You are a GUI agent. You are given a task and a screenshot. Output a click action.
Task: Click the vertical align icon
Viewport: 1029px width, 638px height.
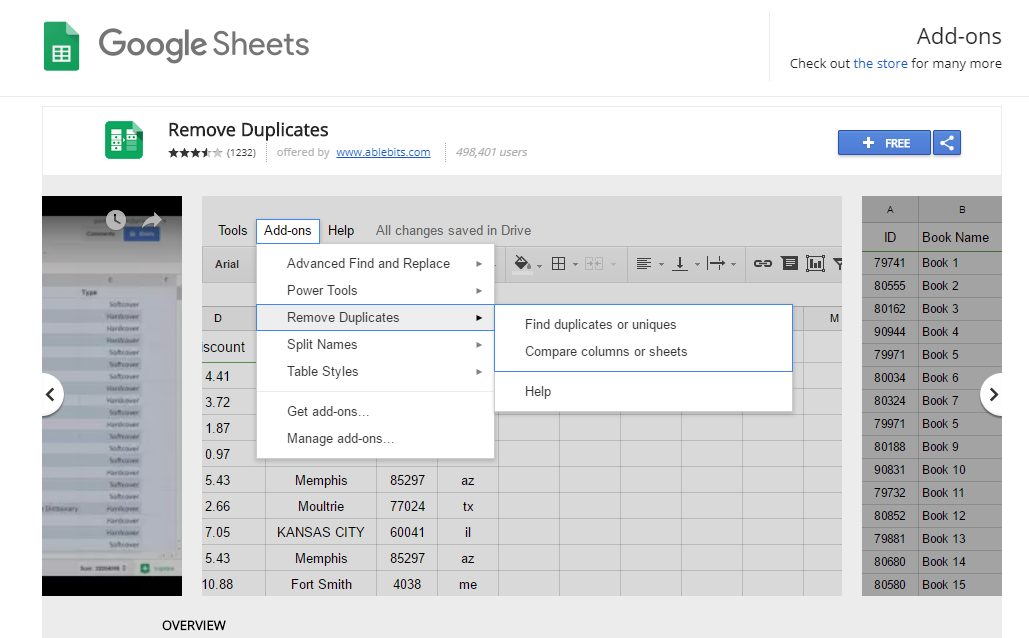tap(680, 264)
